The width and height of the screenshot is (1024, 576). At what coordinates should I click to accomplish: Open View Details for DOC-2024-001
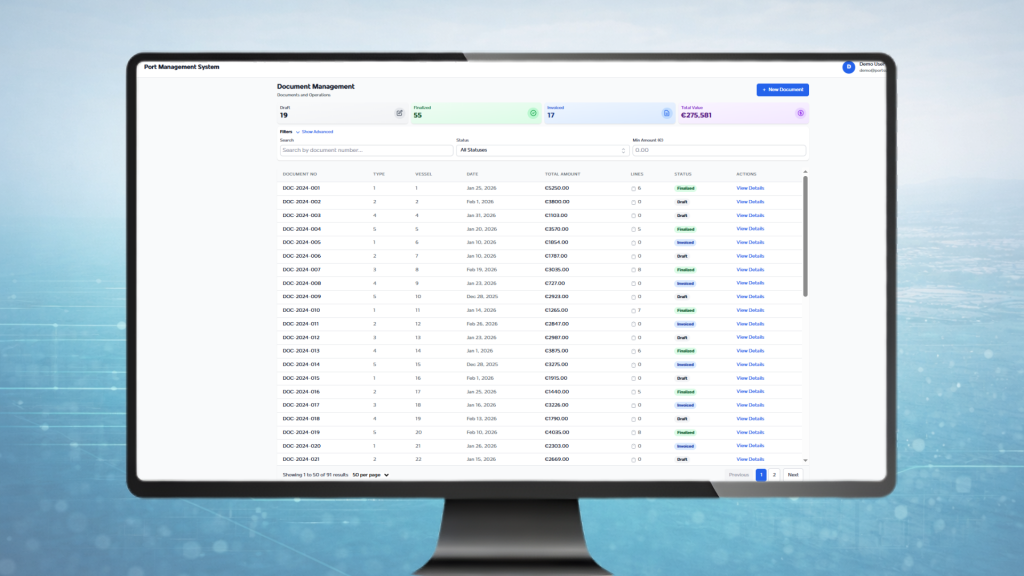click(x=750, y=188)
